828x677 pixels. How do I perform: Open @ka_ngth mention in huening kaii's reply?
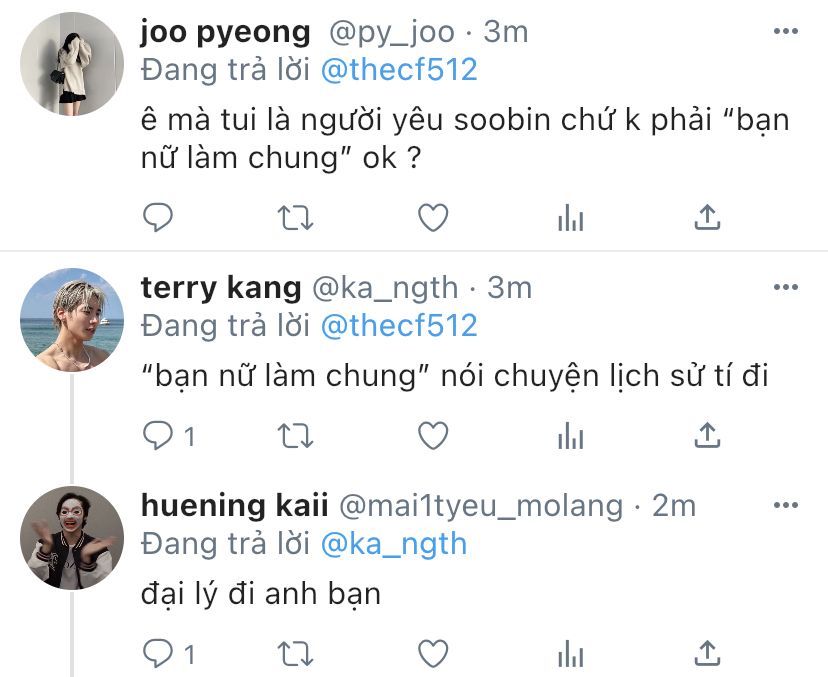click(393, 544)
